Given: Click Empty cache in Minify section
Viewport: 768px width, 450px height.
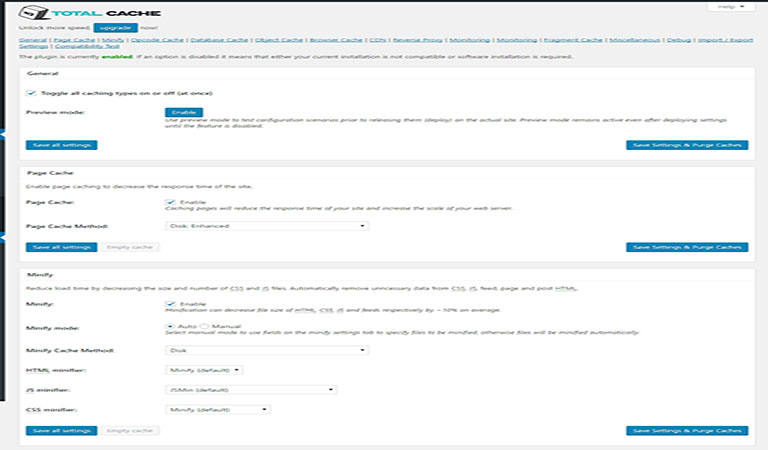Looking at the screenshot, I should [130, 430].
